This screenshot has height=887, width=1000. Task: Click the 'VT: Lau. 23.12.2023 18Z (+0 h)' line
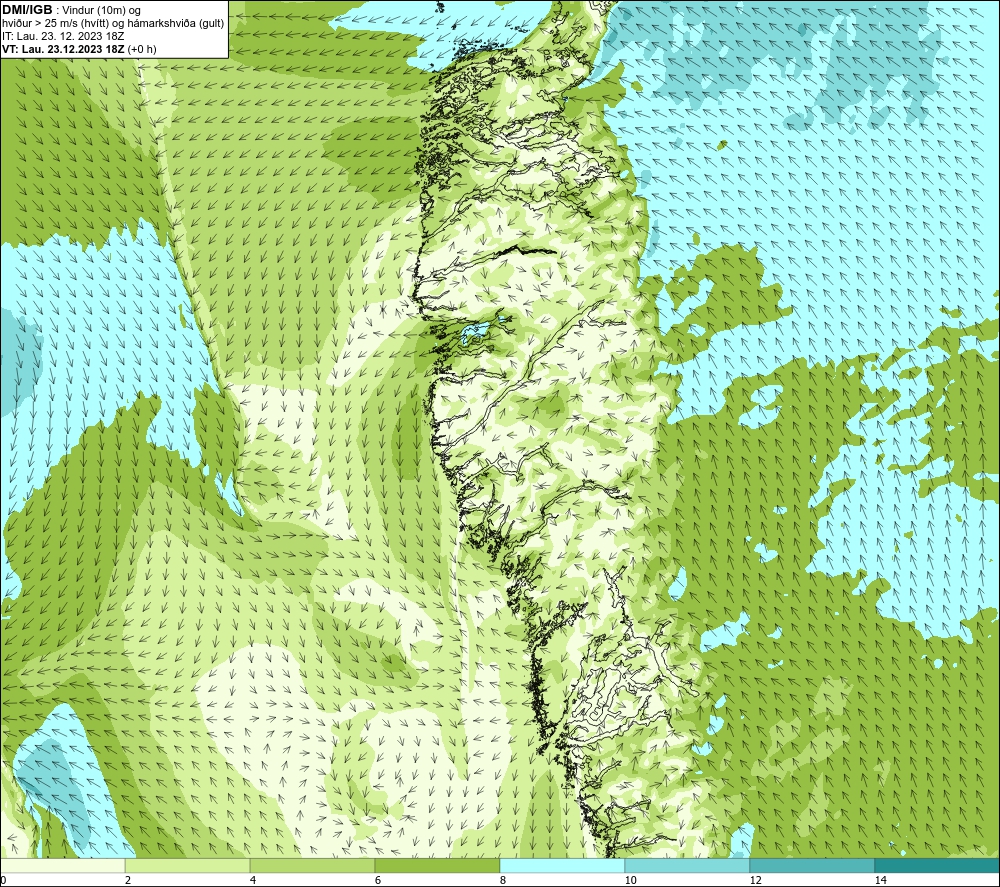click(79, 49)
